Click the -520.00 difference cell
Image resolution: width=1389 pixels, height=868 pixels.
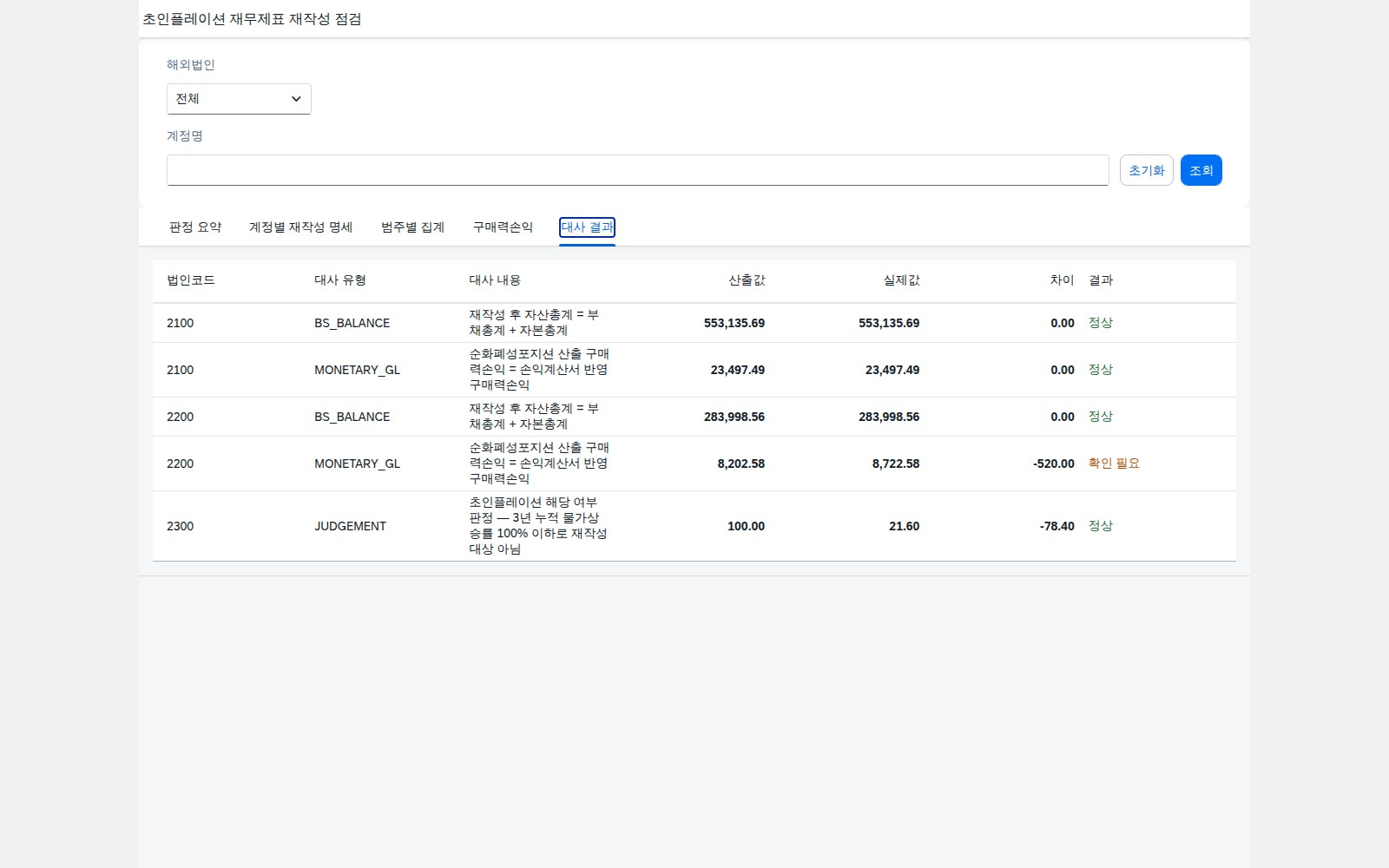tap(1054, 464)
